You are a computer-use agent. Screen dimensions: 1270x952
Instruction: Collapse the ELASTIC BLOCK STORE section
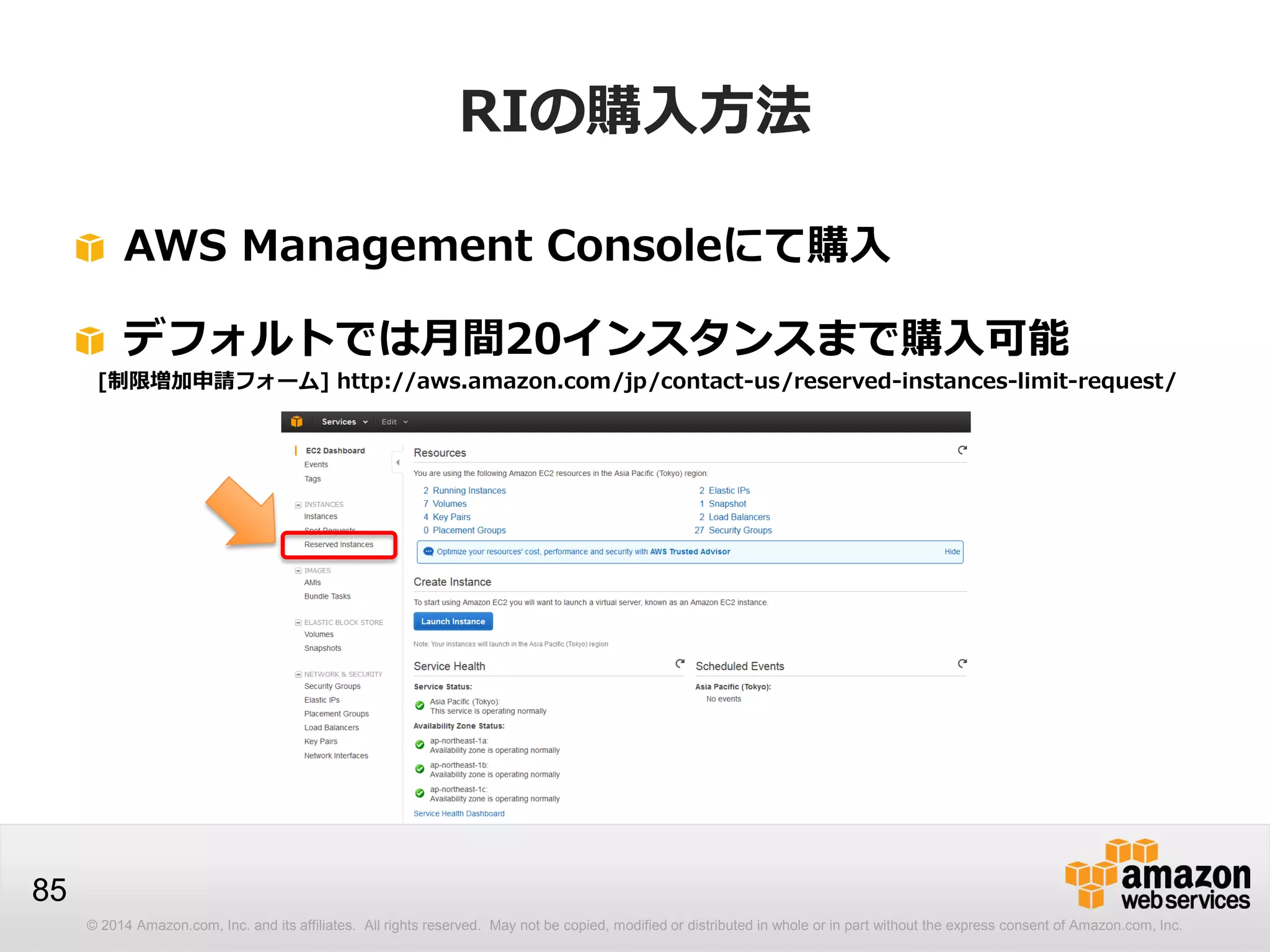click(x=298, y=623)
